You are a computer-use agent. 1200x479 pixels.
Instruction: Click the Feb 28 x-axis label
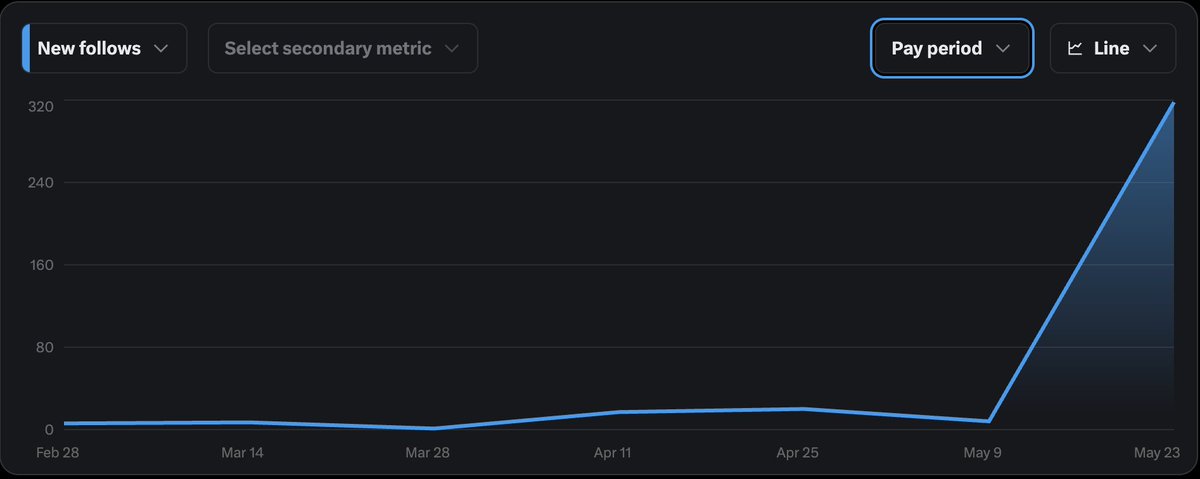[57, 453]
